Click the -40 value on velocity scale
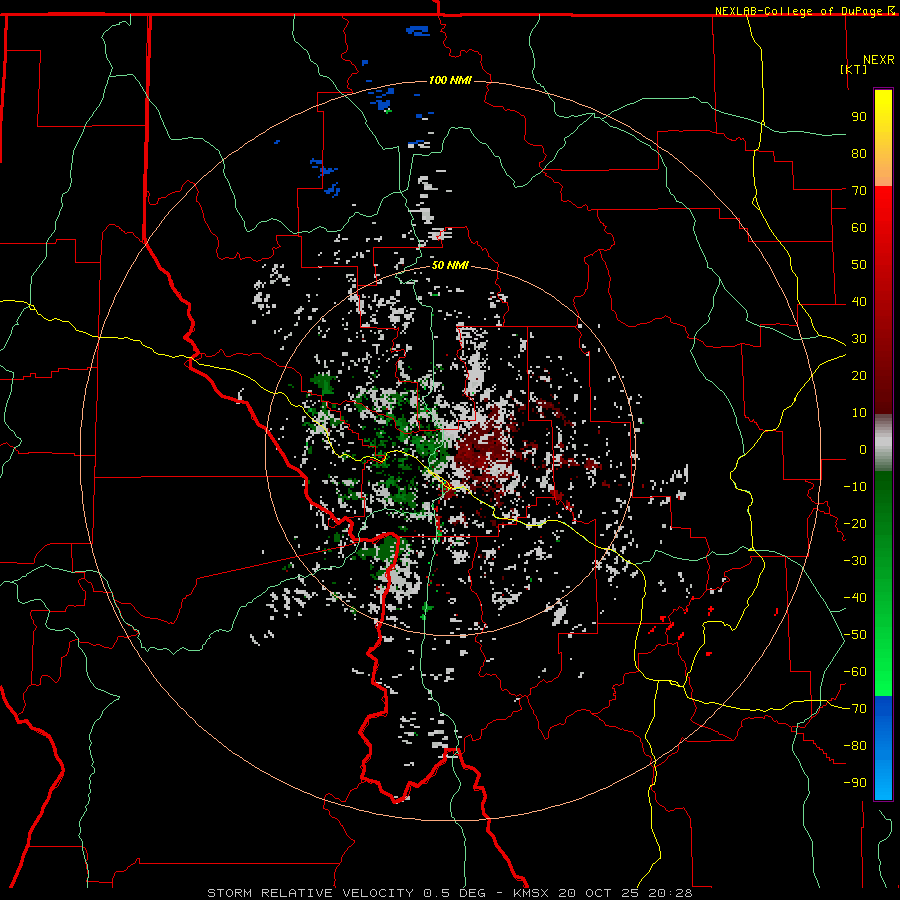Image resolution: width=900 pixels, height=900 pixels. [x=855, y=598]
